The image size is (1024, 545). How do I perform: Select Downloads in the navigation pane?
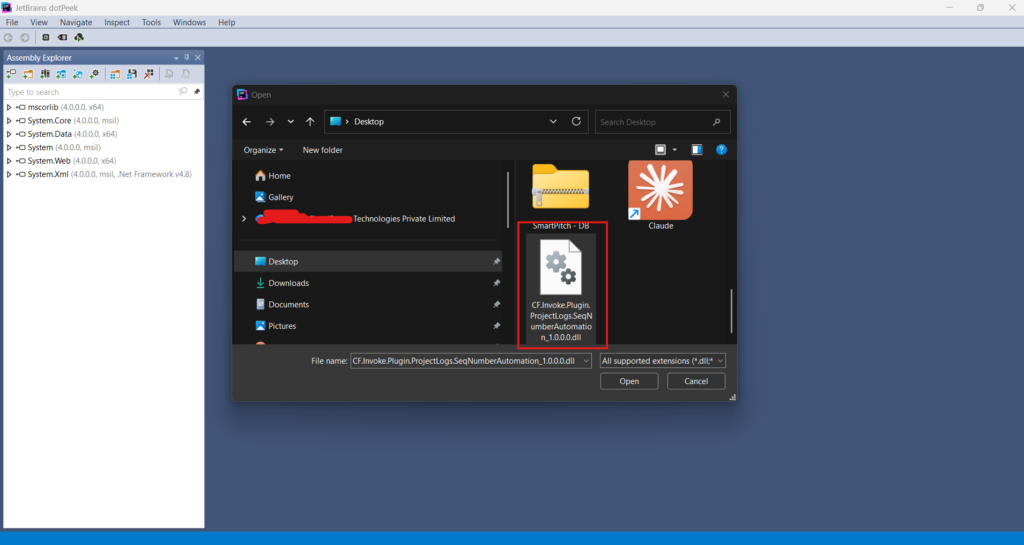tap(288, 283)
